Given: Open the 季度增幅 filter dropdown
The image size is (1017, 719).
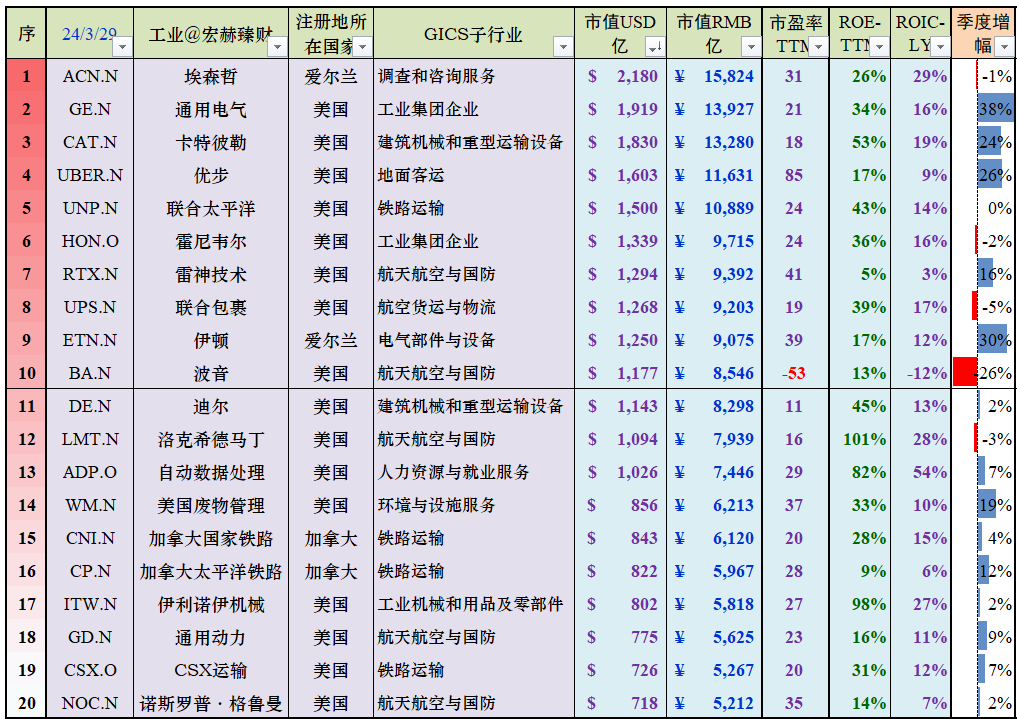Looking at the screenshot, I should (x=1004, y=47).
